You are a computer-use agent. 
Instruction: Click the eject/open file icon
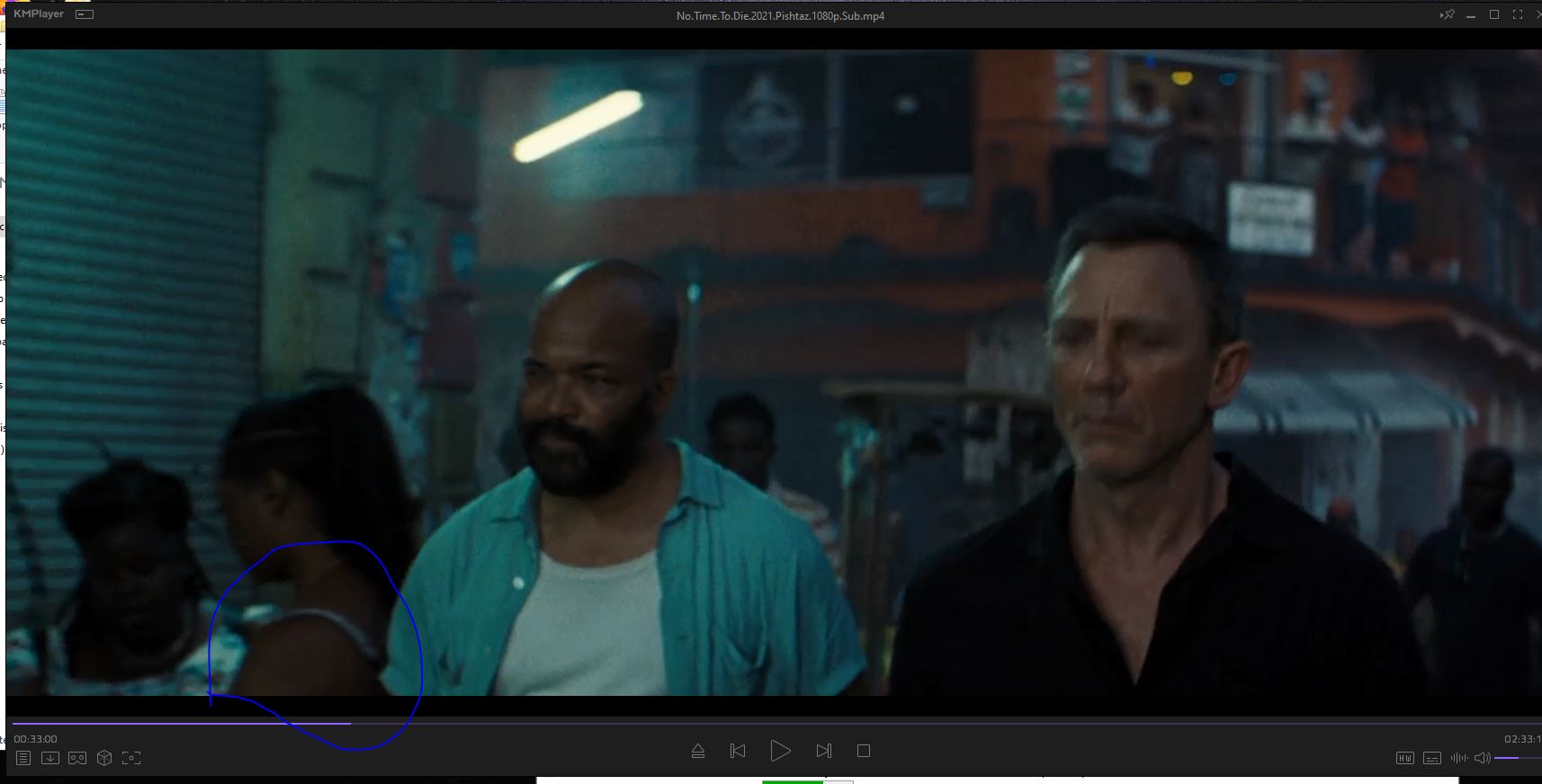coord(697,751)
